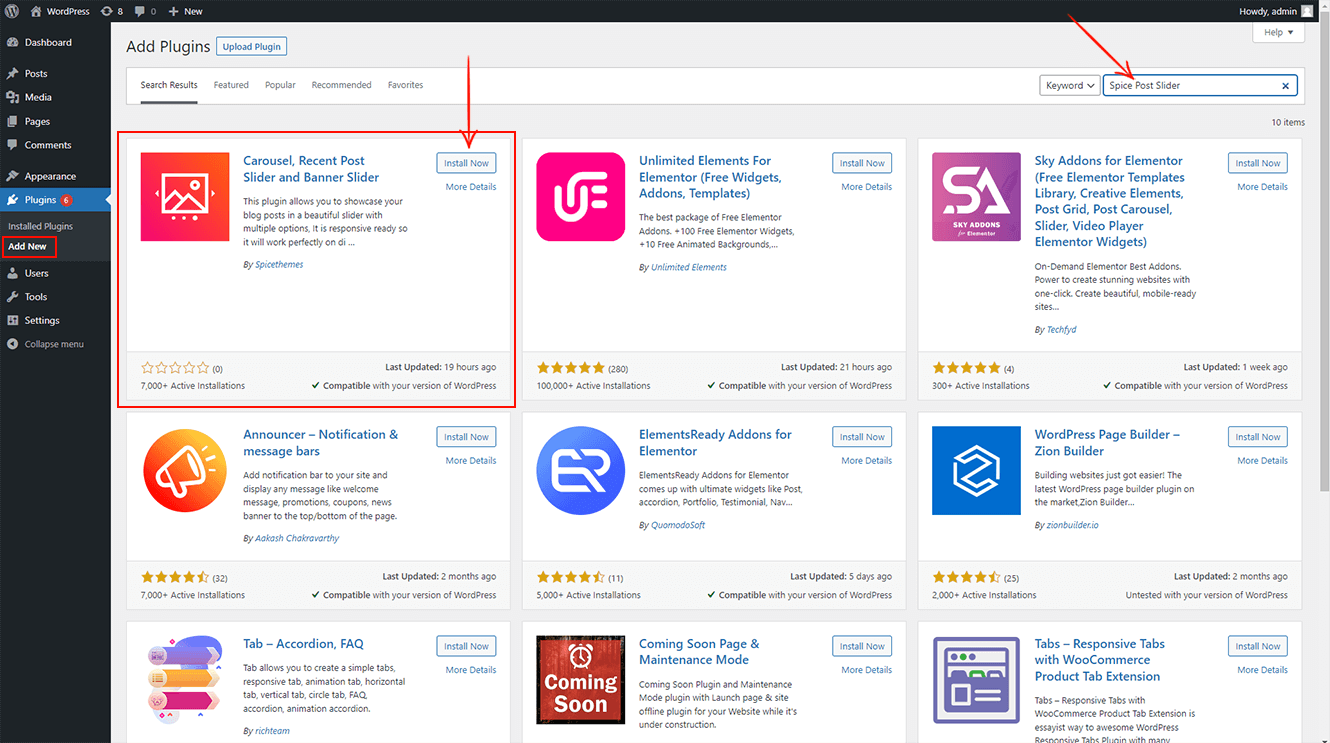Open Installed Plugins submenu item
The image size is (1330, 743).
41,226
